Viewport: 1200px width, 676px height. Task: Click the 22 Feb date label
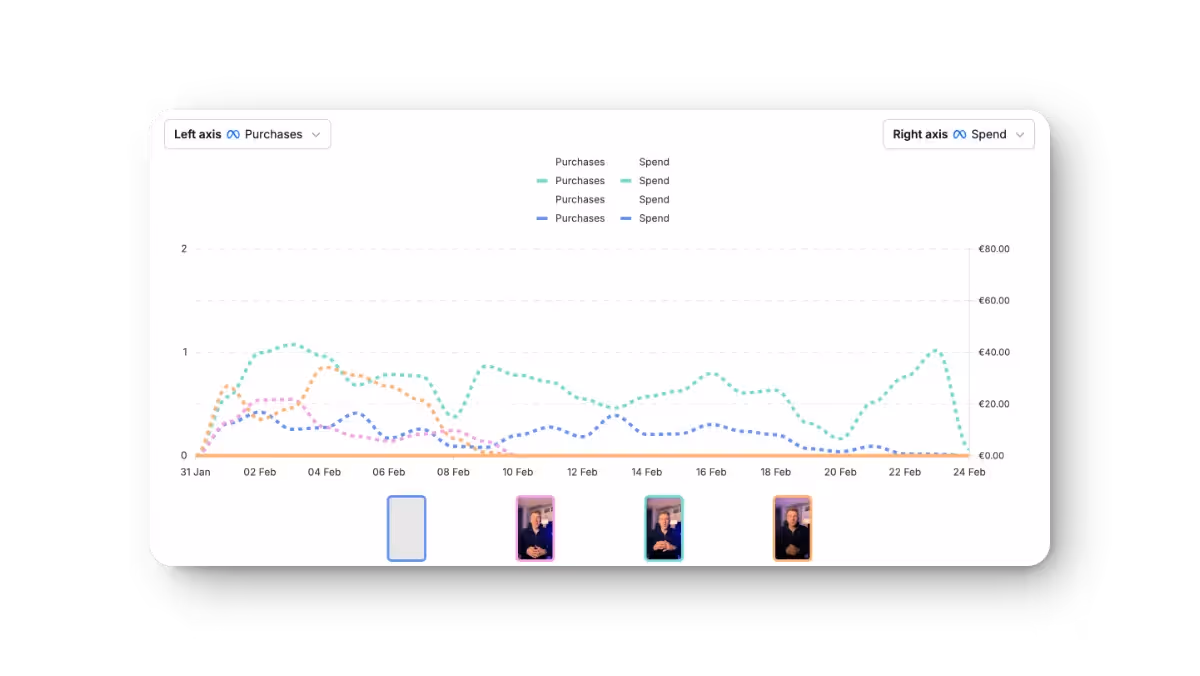pos(905,472)
